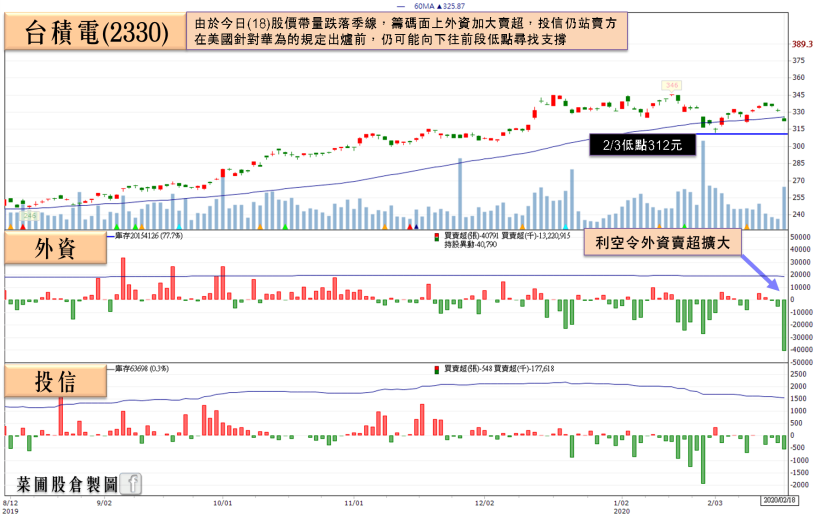Screen dimensions: 820x517
Task: Click the deepest green 投信 bar near -2000
Action: (x=703, y=459)
